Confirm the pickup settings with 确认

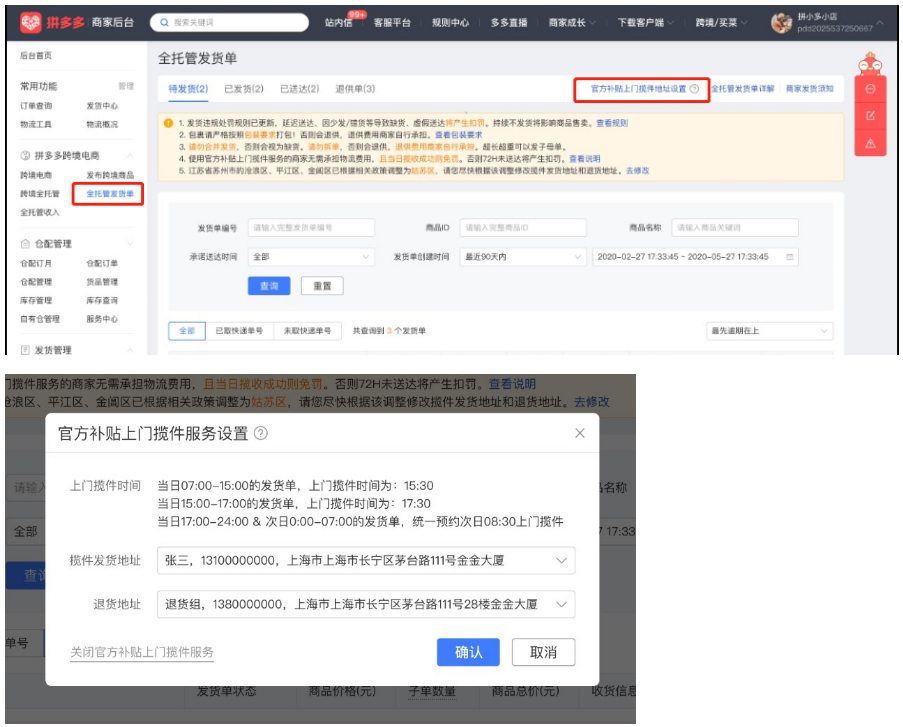tap(469, 652)
